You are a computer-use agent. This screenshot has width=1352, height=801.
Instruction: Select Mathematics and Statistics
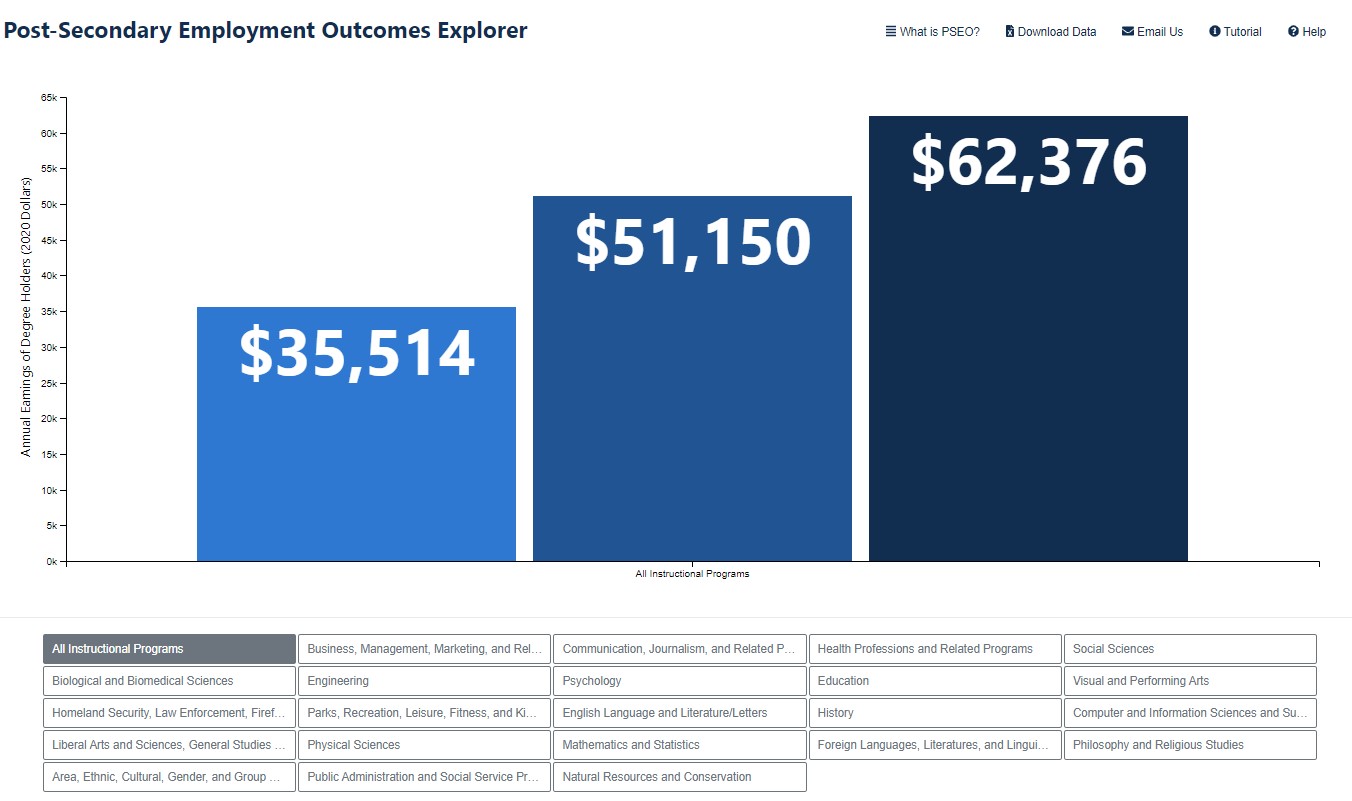(x=679, y=745)
